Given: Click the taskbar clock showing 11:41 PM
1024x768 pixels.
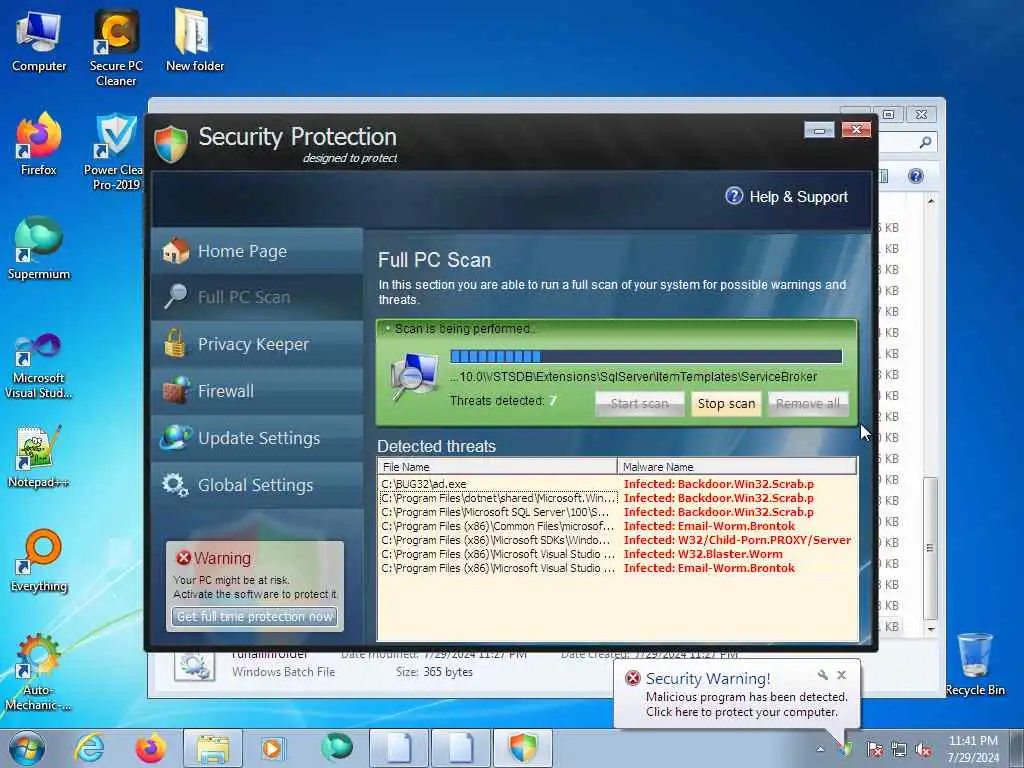Looking at the screenshot, I should (x=973, y=748).
